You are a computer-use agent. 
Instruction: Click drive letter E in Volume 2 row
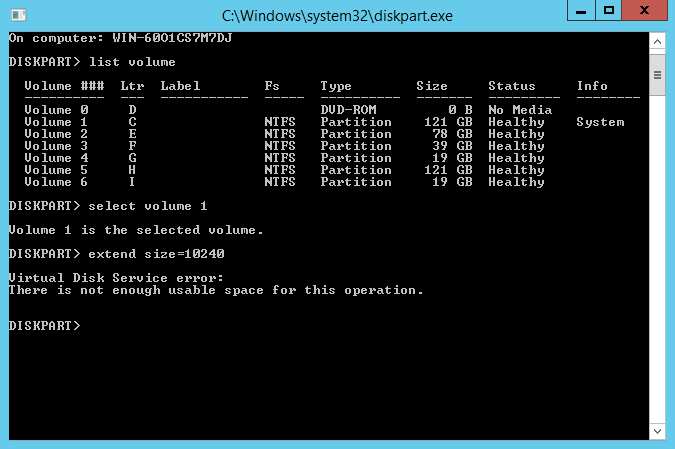(x=132, y=134)
